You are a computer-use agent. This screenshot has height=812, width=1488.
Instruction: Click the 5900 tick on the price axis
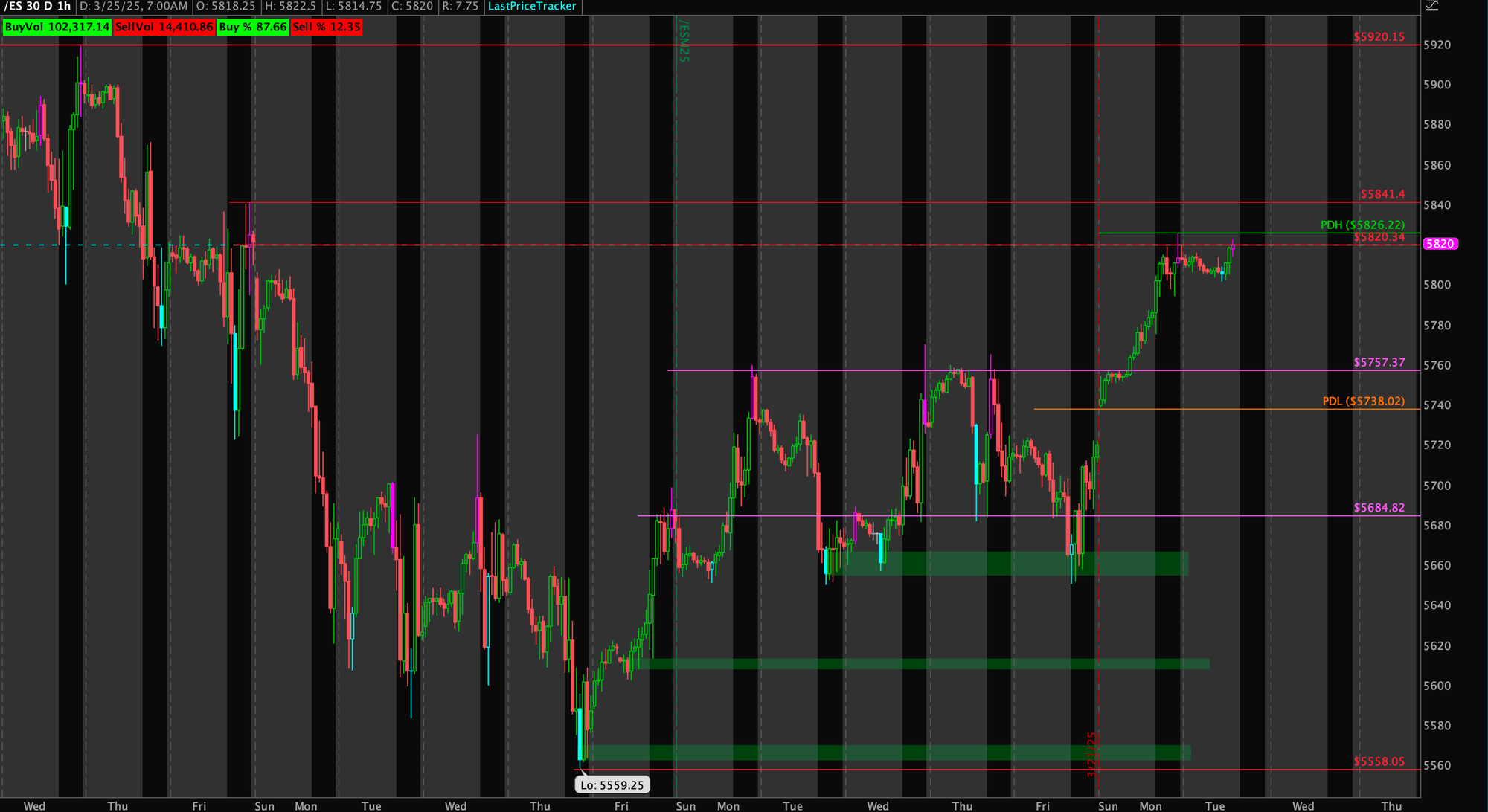pos(1437,85)
